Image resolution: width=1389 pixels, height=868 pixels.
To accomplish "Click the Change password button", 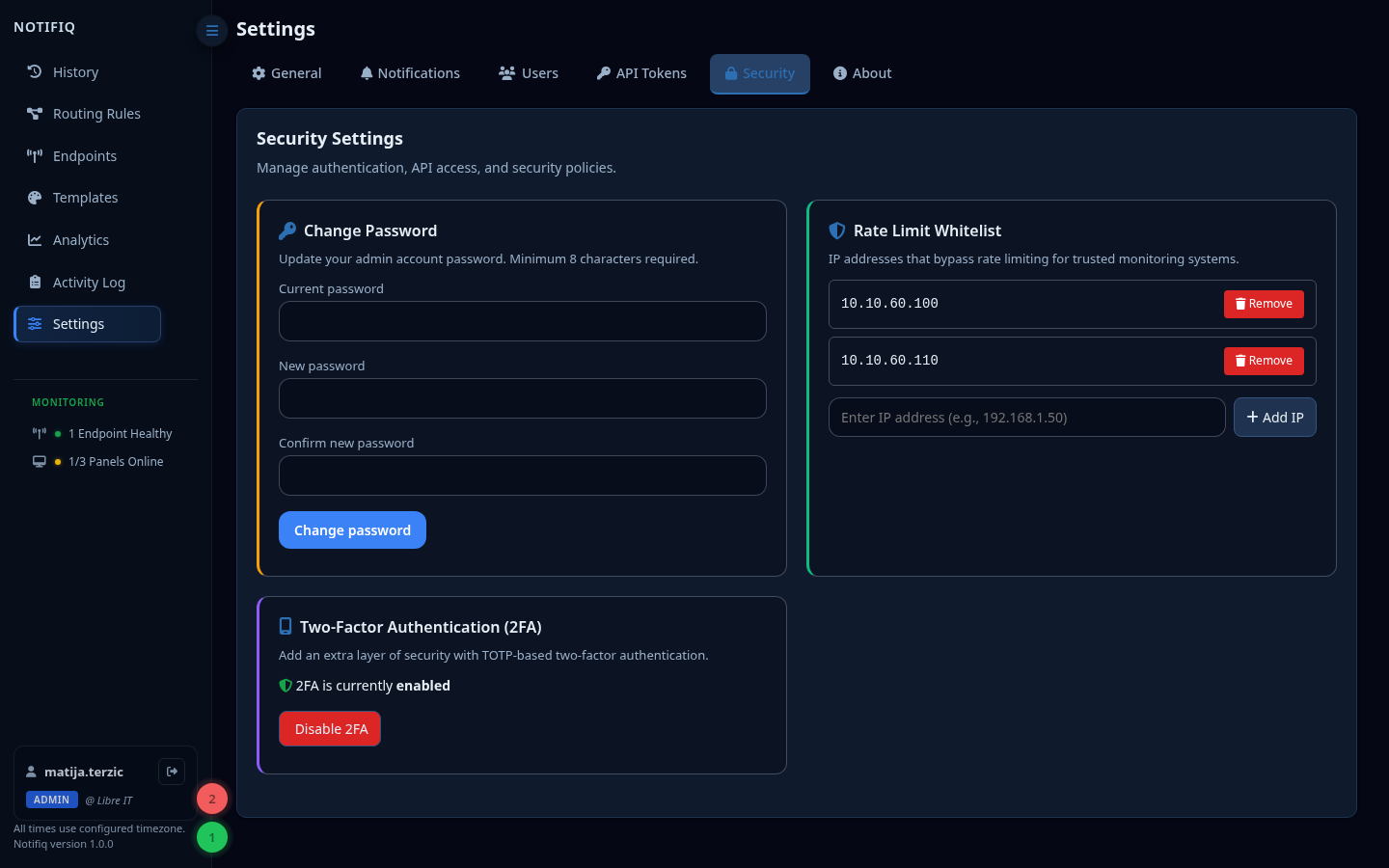I will click(352, 530).
